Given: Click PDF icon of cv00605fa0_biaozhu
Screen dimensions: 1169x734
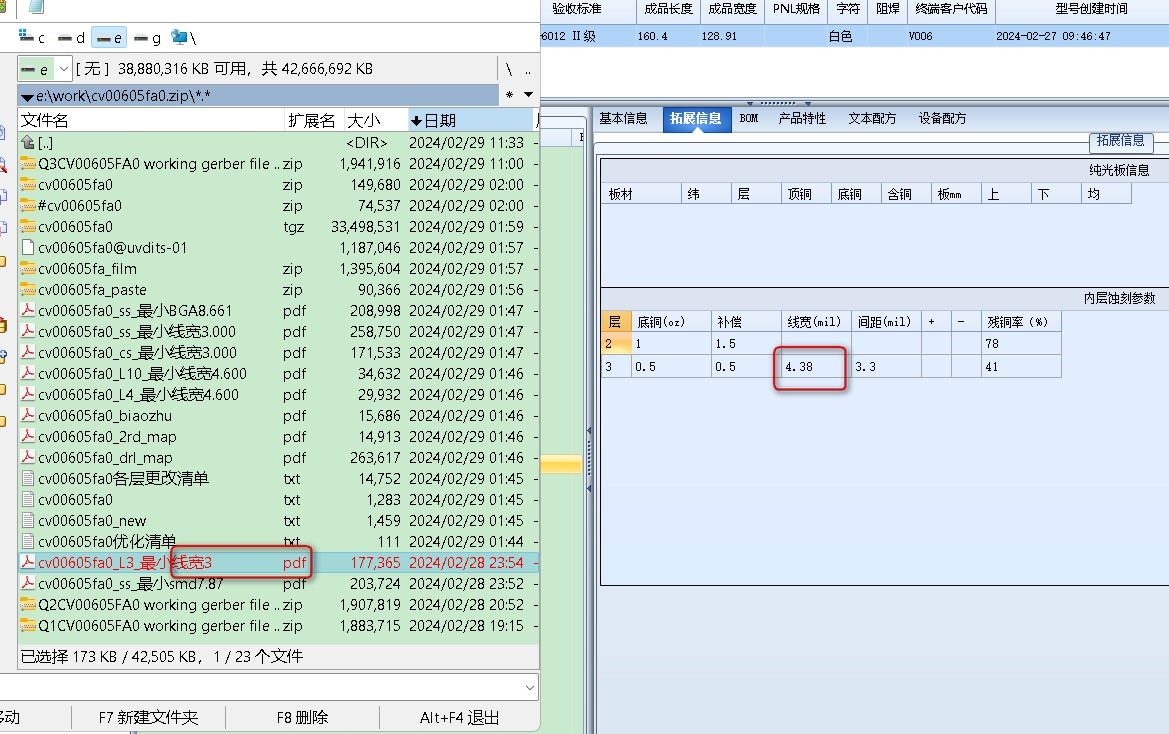Looking at the screenshot, I should pyautogui.click(x=28, y=415).
